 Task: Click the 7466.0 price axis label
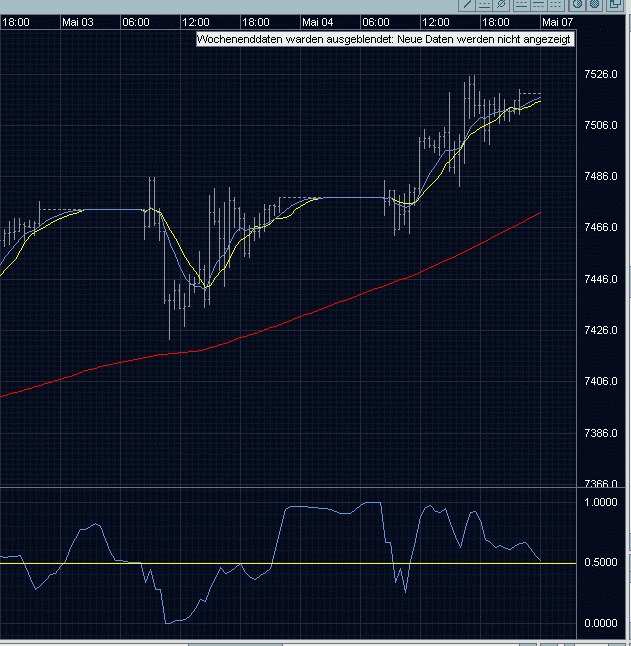tap(601, 227)
